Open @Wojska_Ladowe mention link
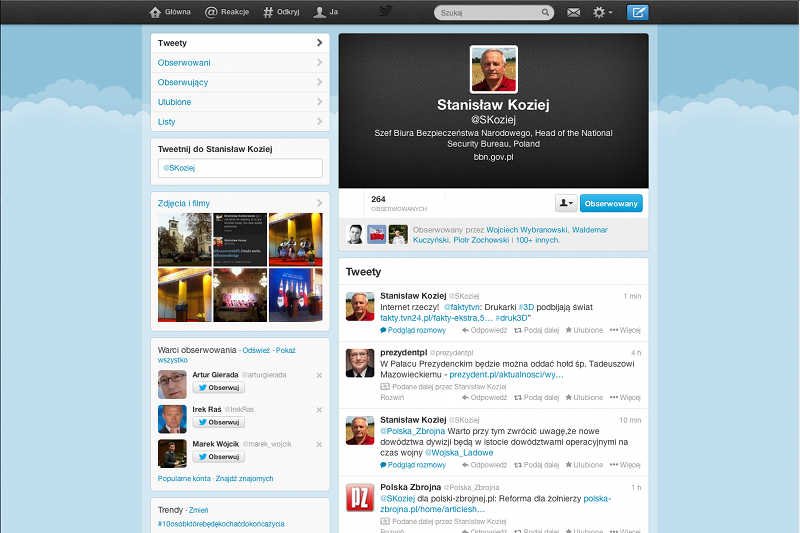Screen dimensions: 800x533 click(x=459, y=452)
